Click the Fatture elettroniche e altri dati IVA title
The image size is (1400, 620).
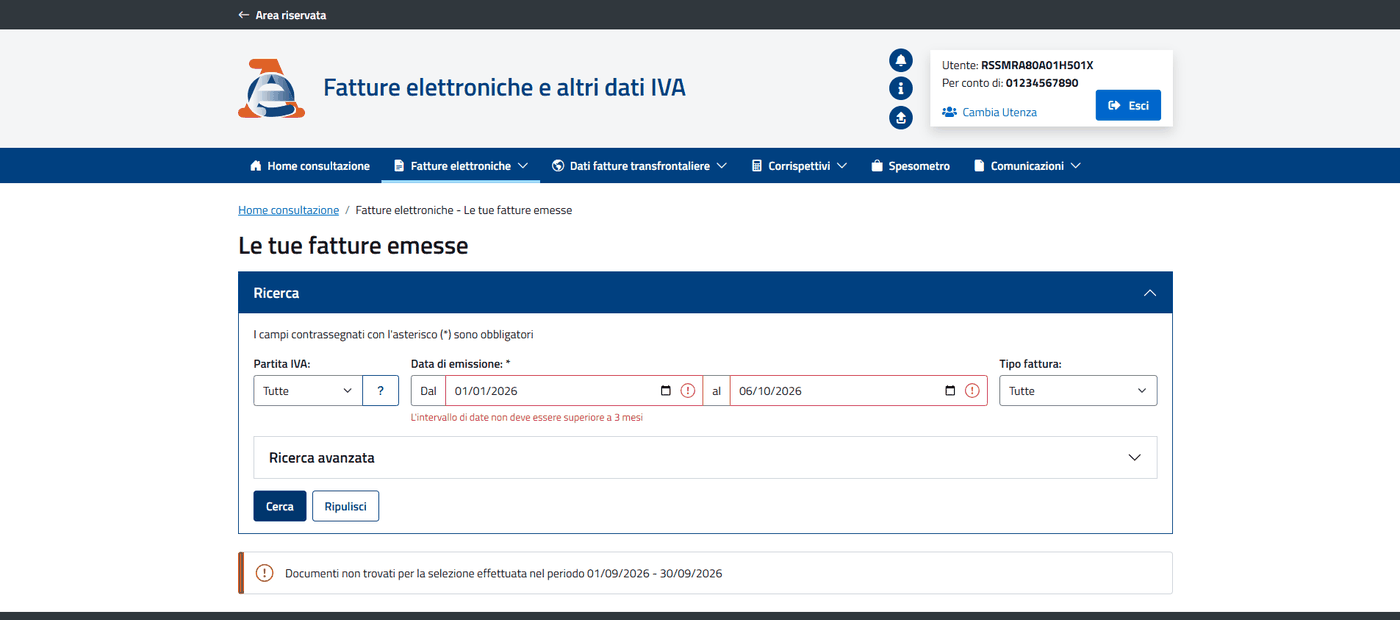coord(505,88)
